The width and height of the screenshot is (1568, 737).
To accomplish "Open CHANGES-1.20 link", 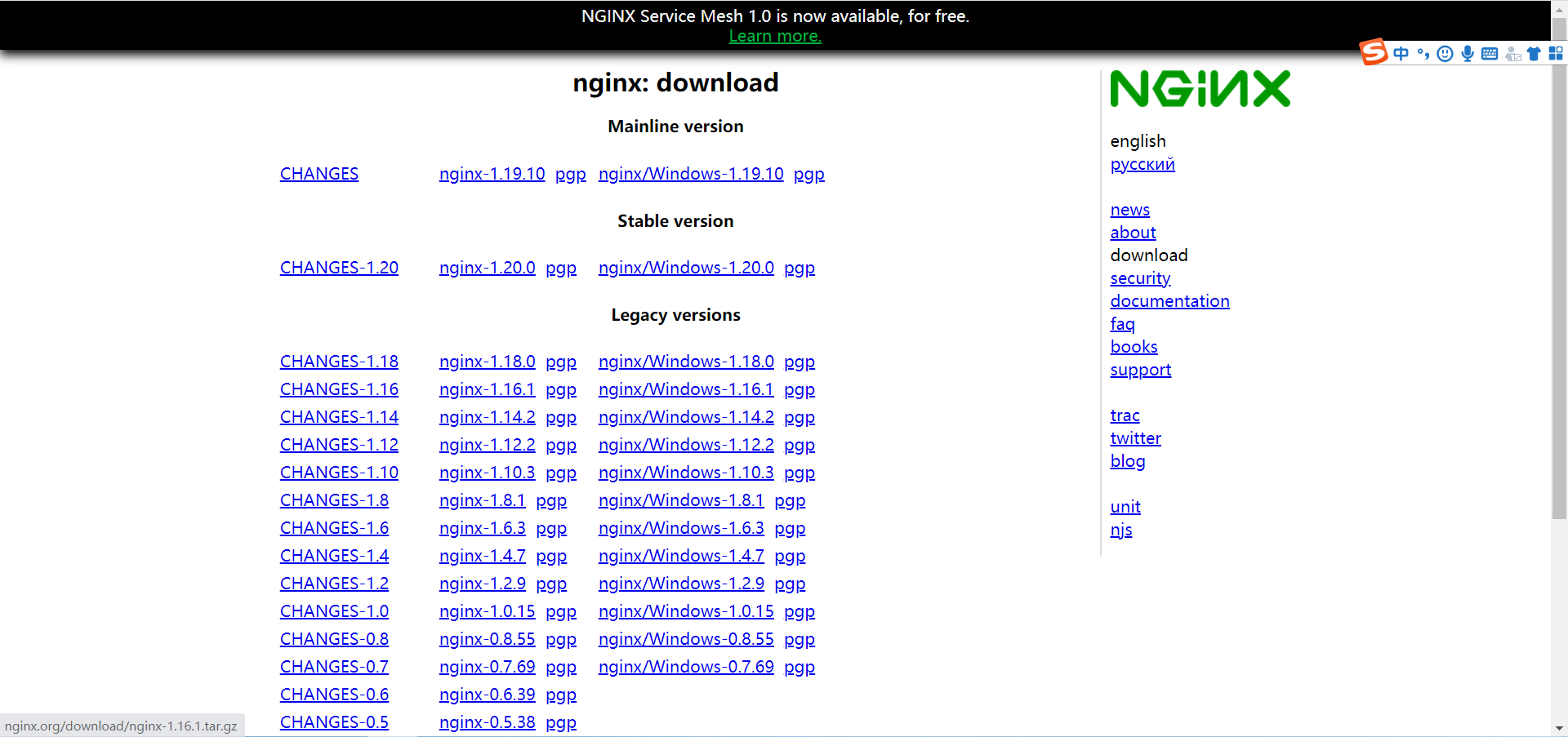I will 339,268.
